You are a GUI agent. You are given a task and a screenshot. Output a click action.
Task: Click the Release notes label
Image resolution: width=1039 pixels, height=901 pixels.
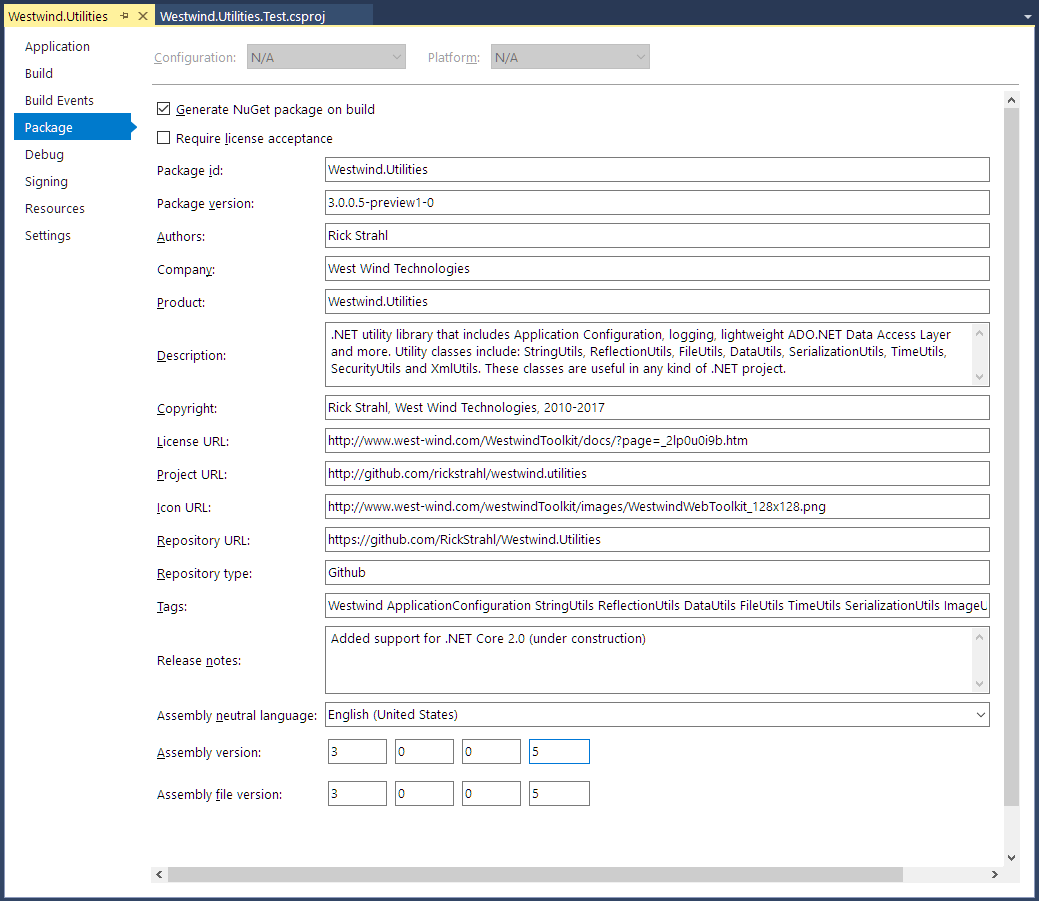point(199,661)
